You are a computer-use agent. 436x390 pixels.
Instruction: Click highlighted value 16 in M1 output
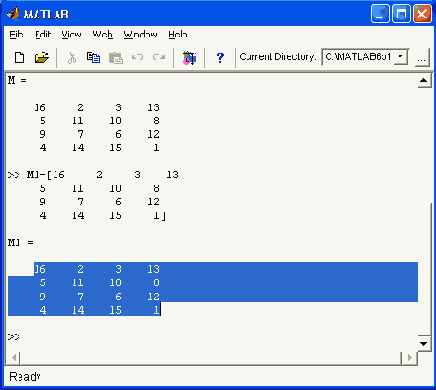[x=40, y=269]
